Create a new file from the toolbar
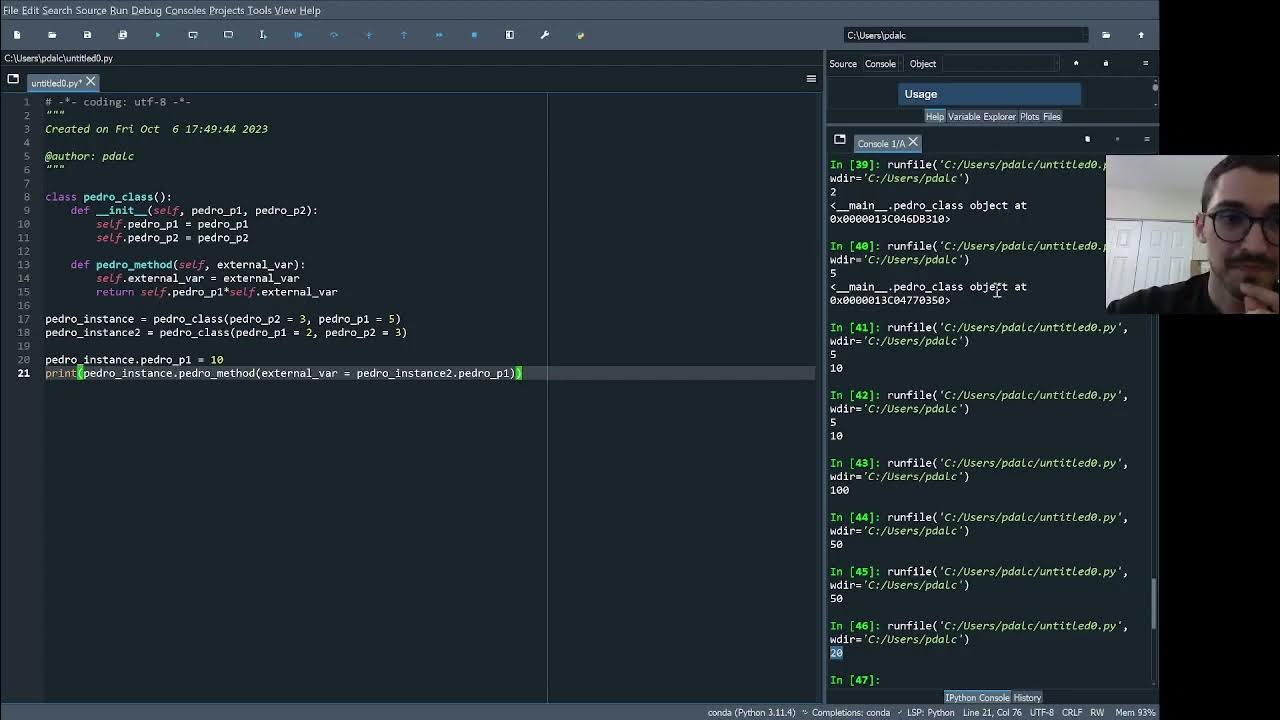Viewport: 1280px width, 720px height. coord(17,35)
